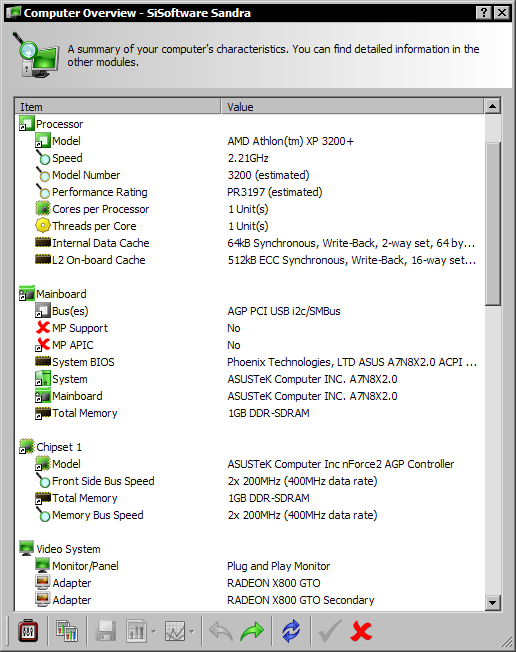The image size is (516, 652).
Task: Click the Item column header
Action: click(x=117, y=106)
